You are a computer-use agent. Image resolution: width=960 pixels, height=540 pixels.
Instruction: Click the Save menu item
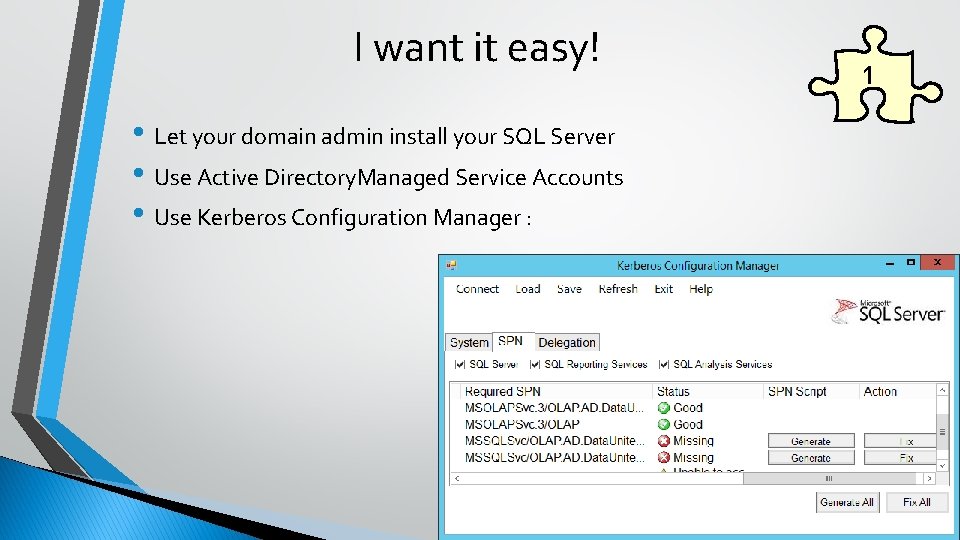pyautogui.click(x=569, y=289)
